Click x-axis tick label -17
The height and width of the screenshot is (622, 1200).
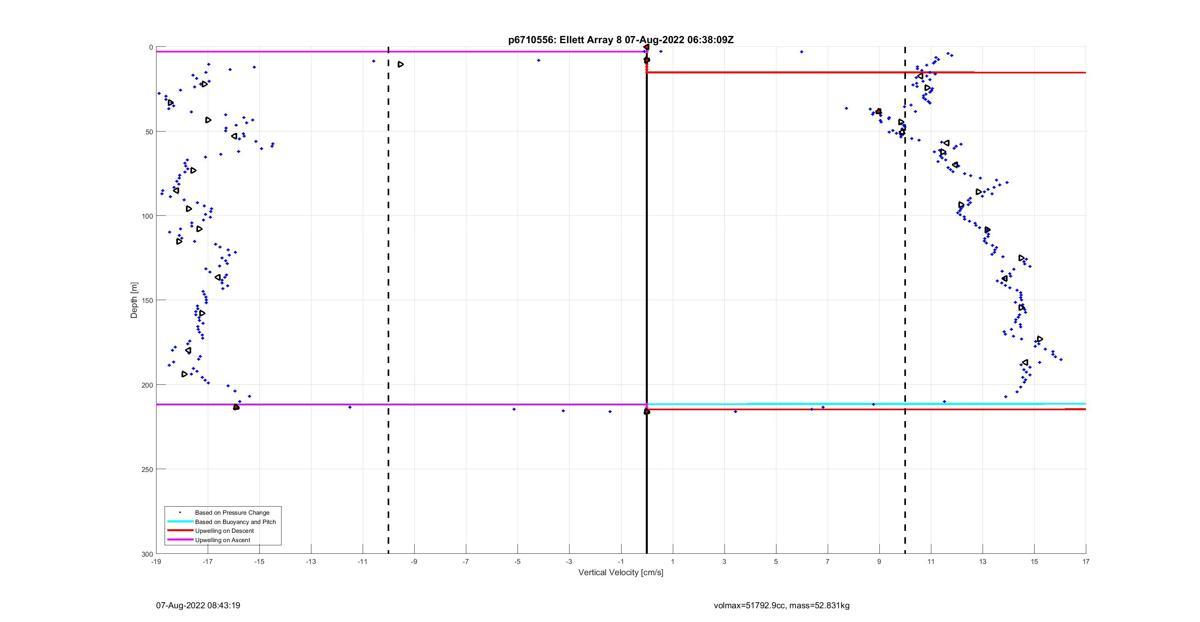pos(207,562)
